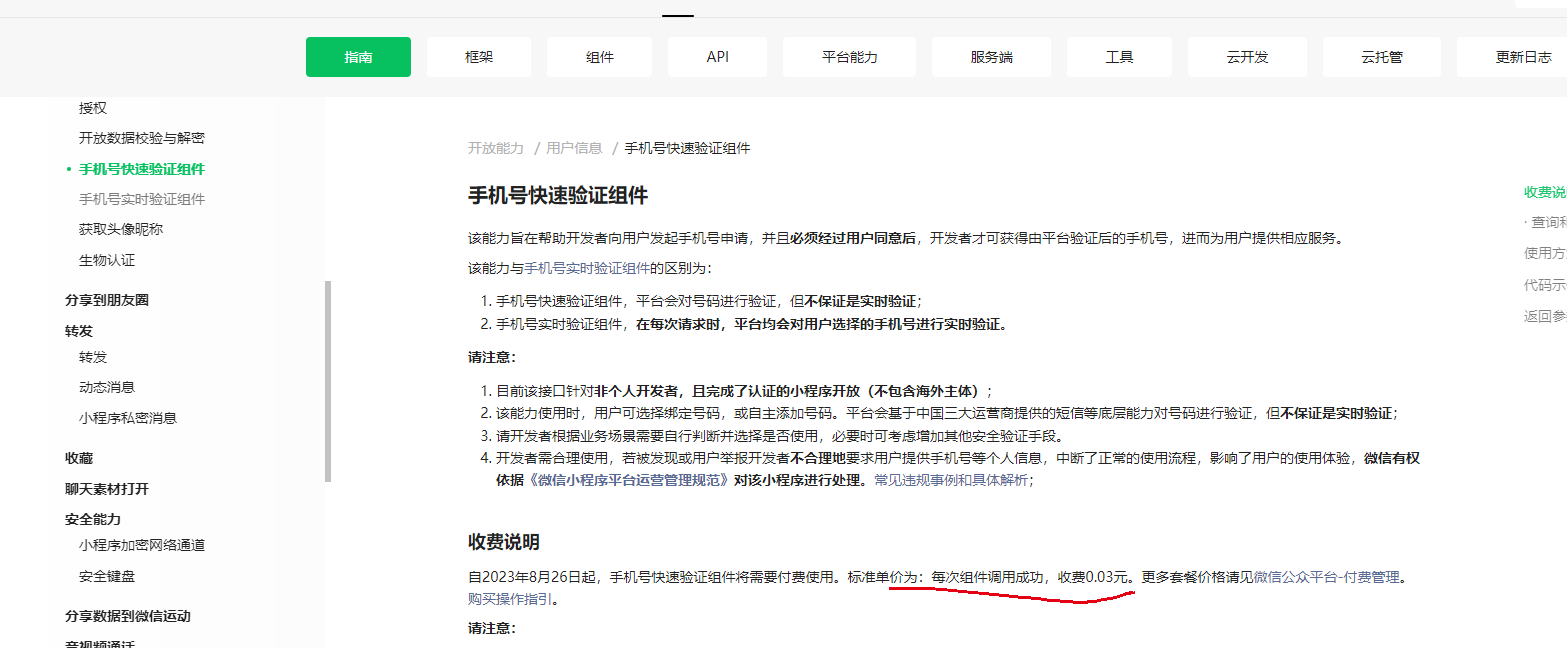This screenshot has width=1567, height=648.
Task: Open the 分享到朋友圈 sidebar section
Action: pos(107,300)
